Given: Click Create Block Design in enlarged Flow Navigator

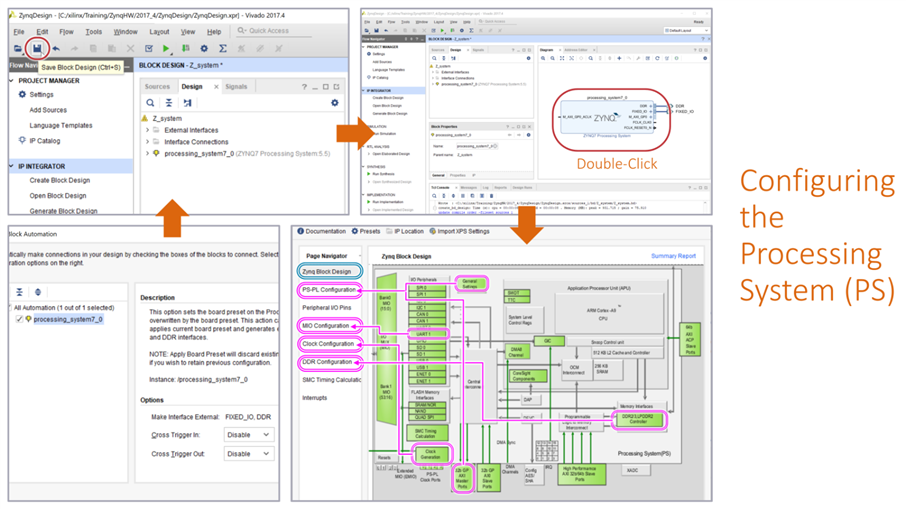Looking at the screenshot, I should pyautogui.click(x=60, y=180).
